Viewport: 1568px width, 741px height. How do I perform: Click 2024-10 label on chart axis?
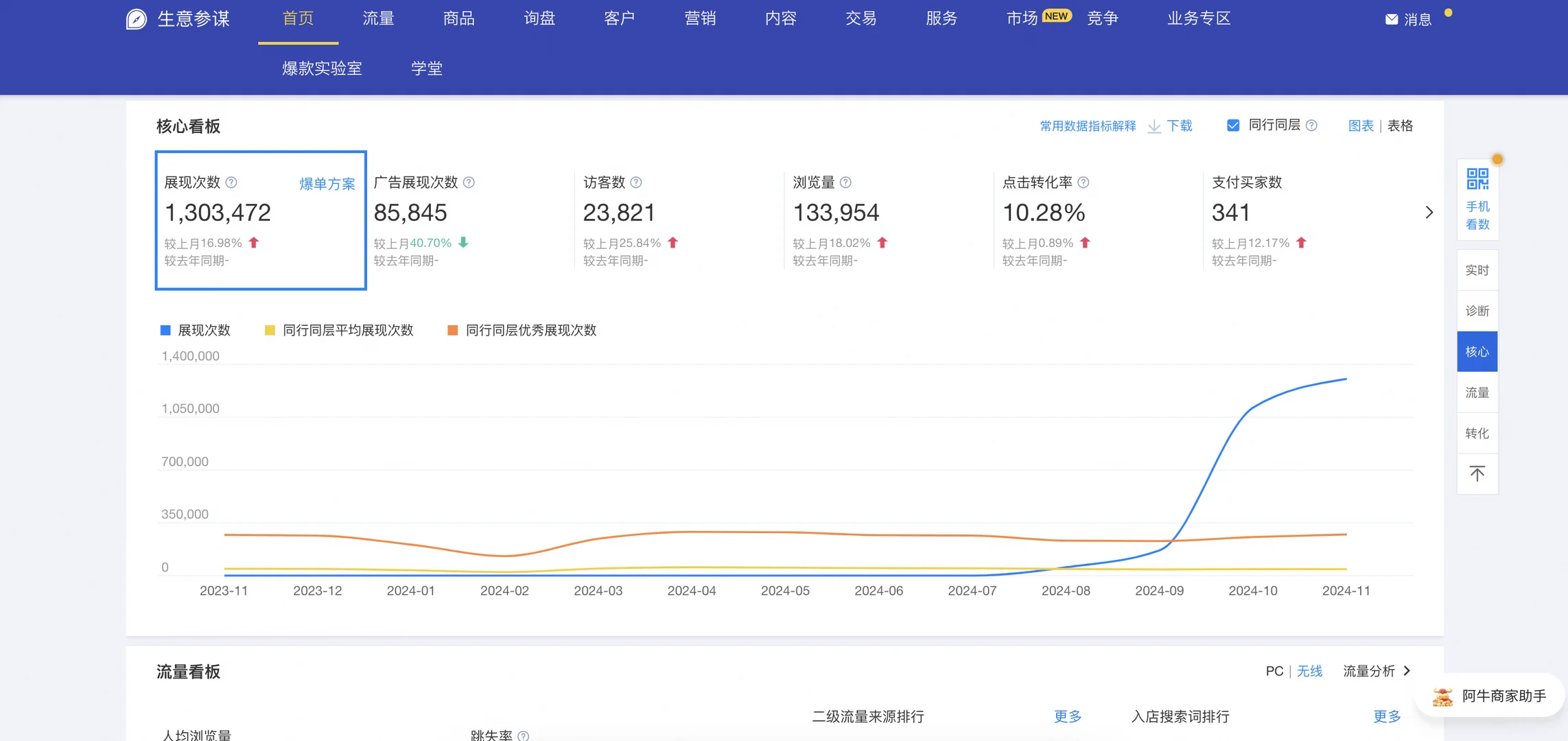(1253, 591)
